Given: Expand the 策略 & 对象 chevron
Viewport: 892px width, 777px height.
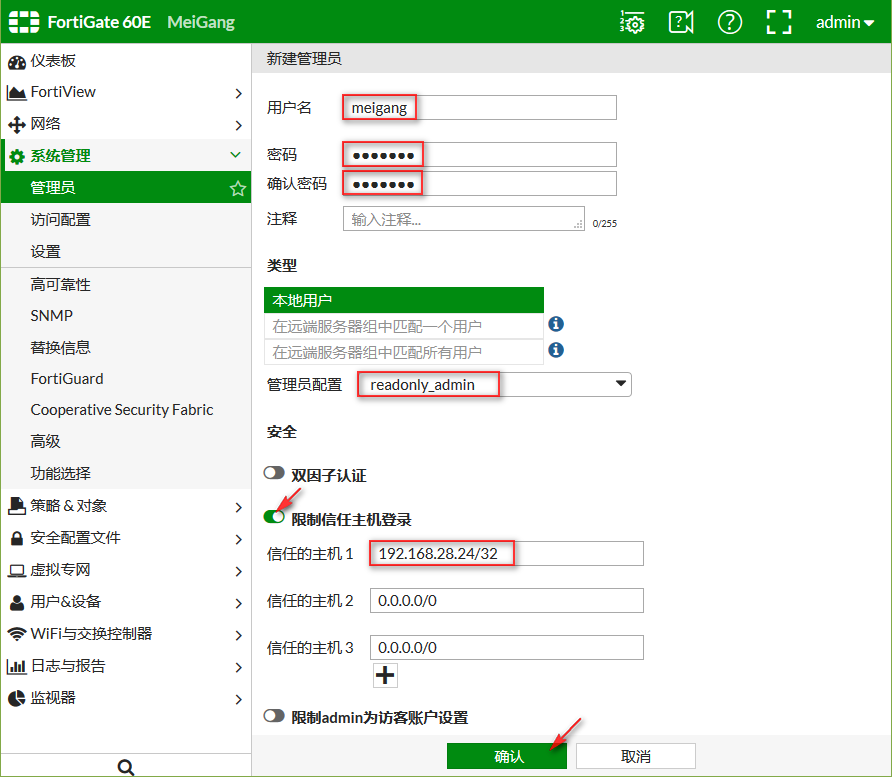Looking at the screenshot, I should click(x=239, y=507).
